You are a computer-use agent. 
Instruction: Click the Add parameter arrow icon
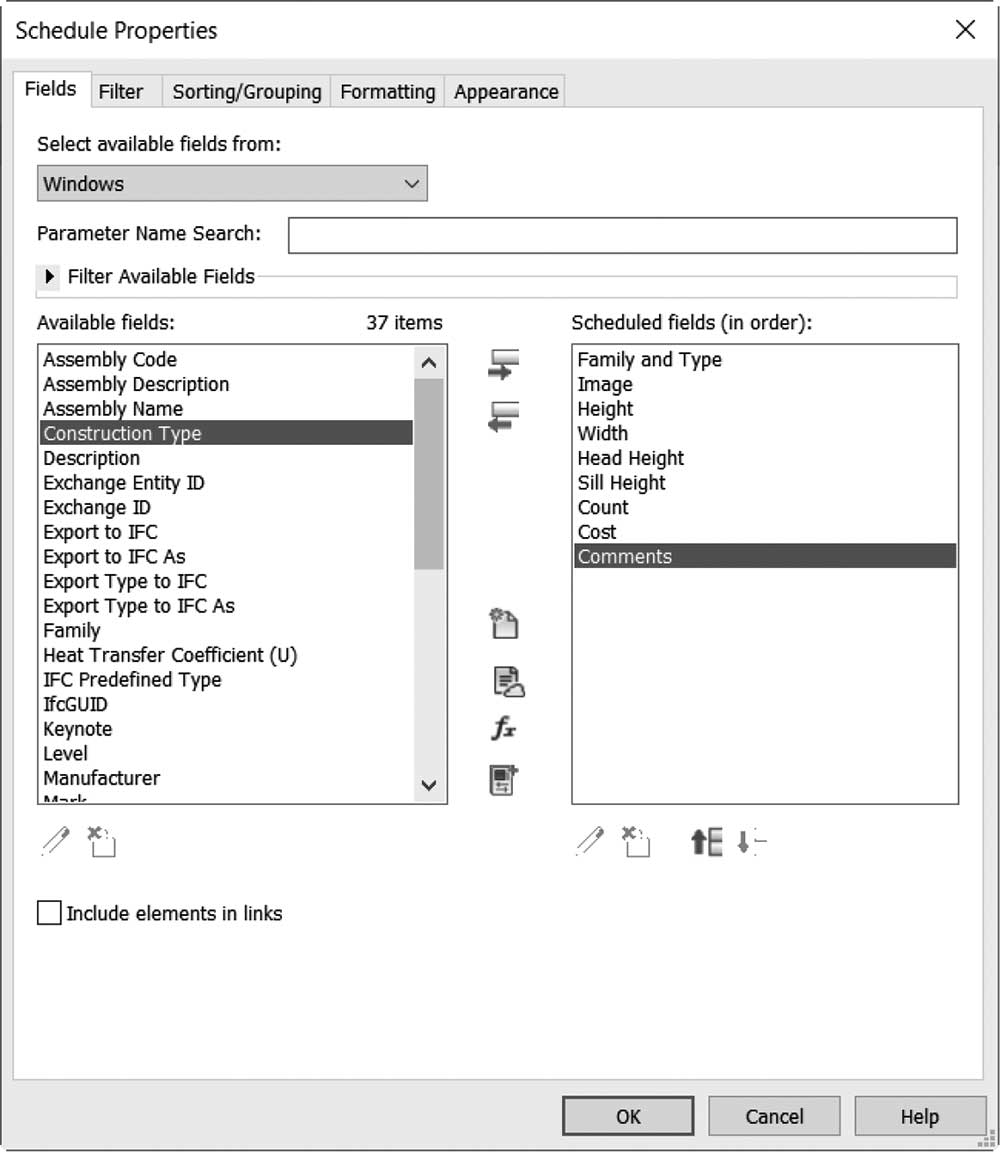[504, 364]
